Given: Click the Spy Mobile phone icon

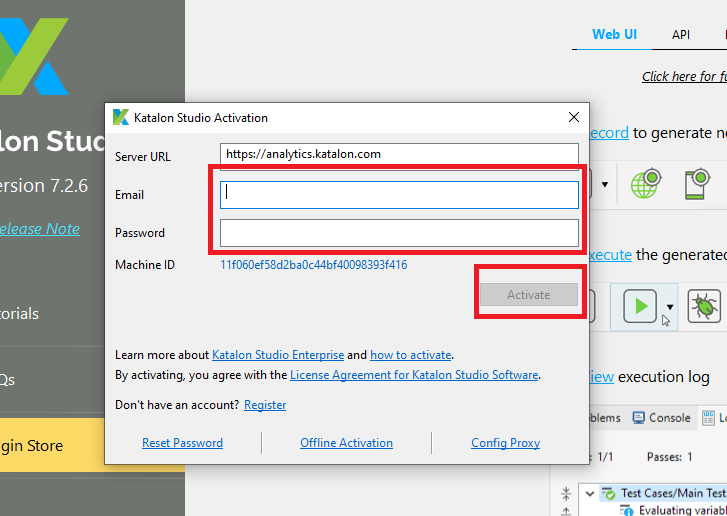Looking at the screenshot, I should pyautogui.click(x=697, y=184).
